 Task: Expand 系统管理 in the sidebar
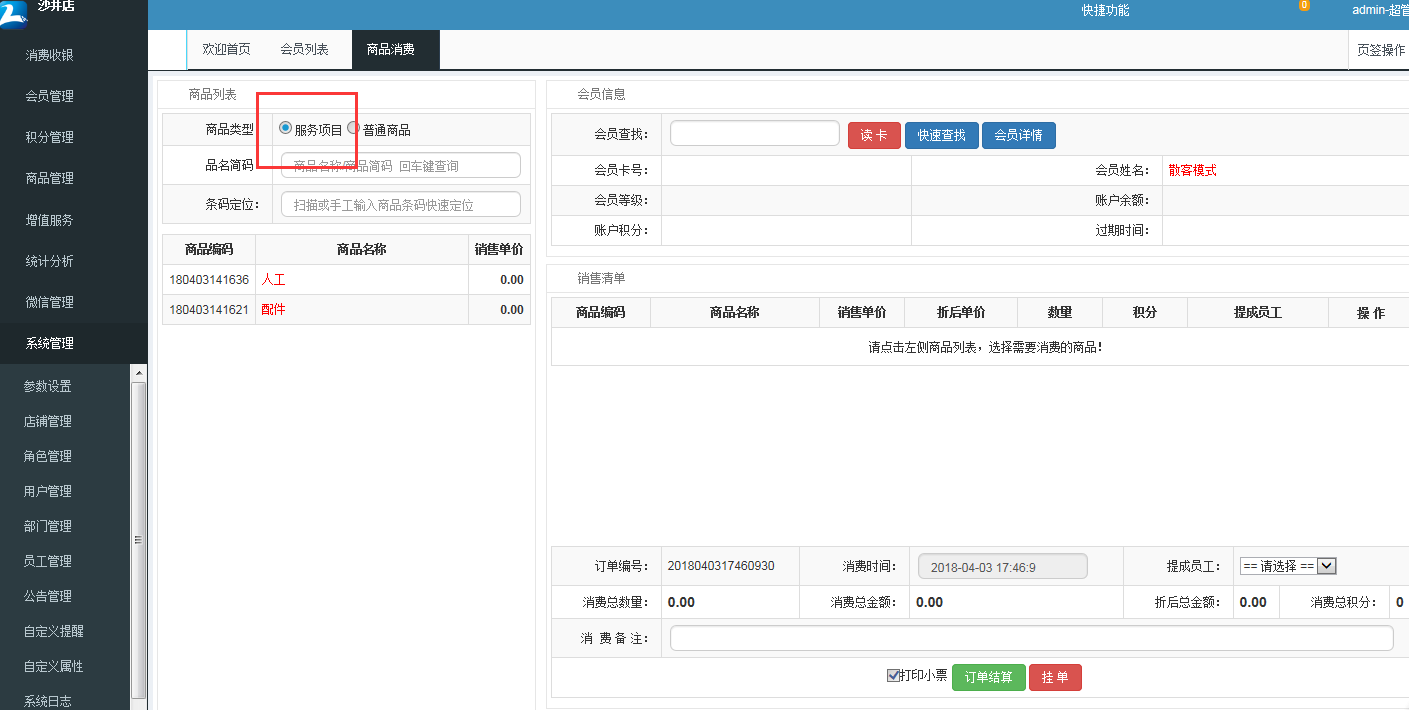point(50,343)
